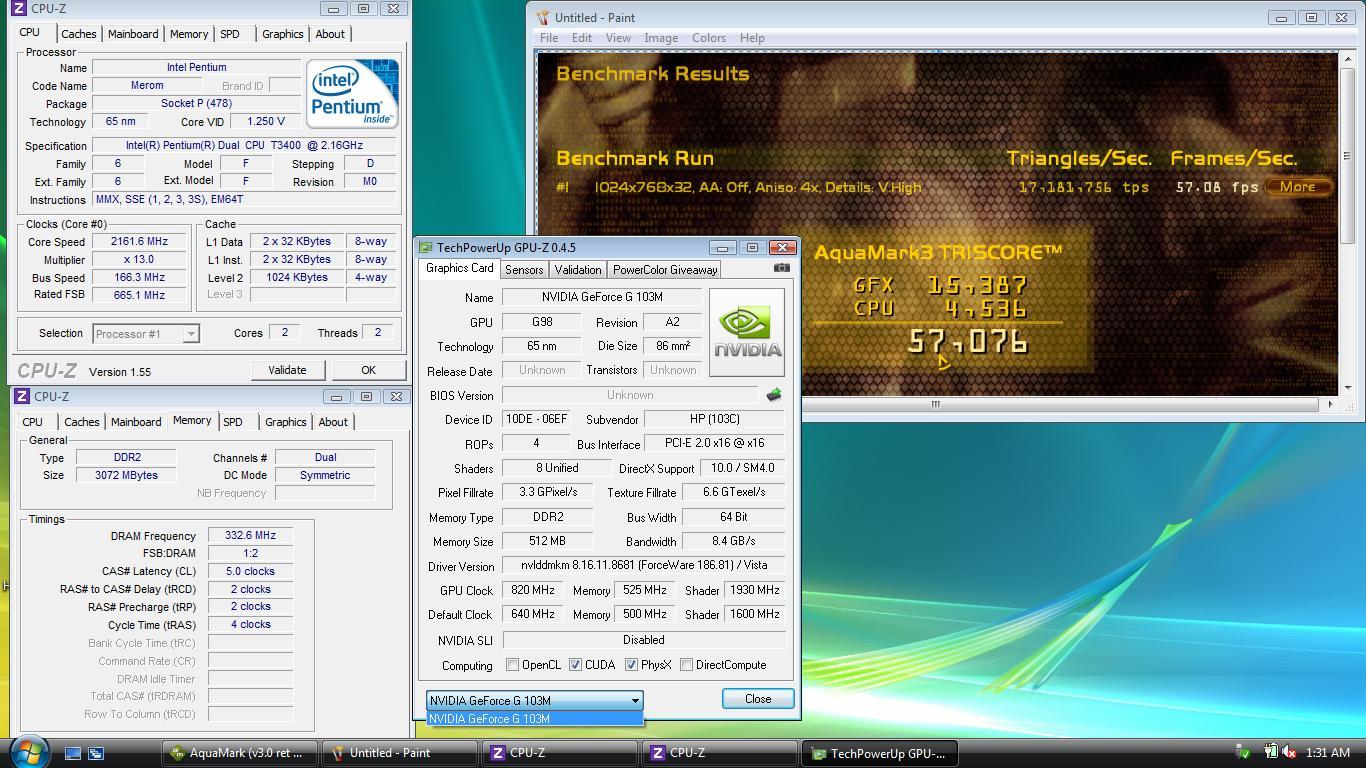Enable the OpenCL checkbox

point(512,665)
